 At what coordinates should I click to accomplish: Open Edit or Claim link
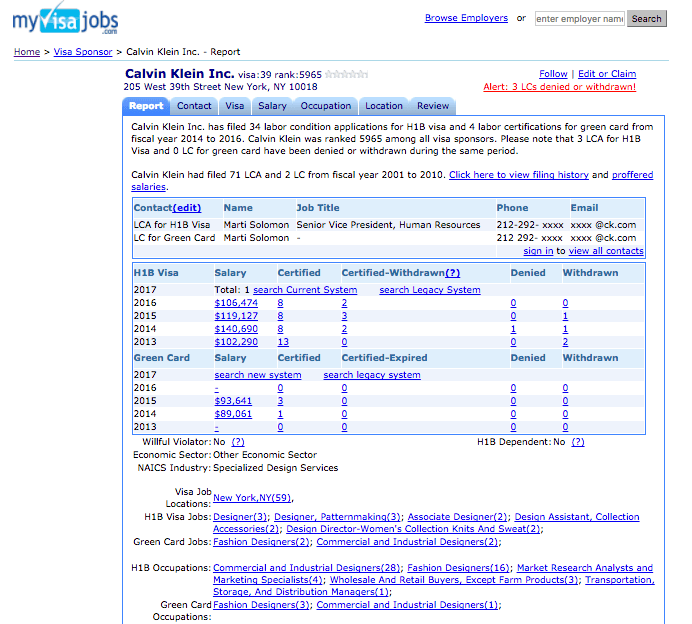[607, 74]
